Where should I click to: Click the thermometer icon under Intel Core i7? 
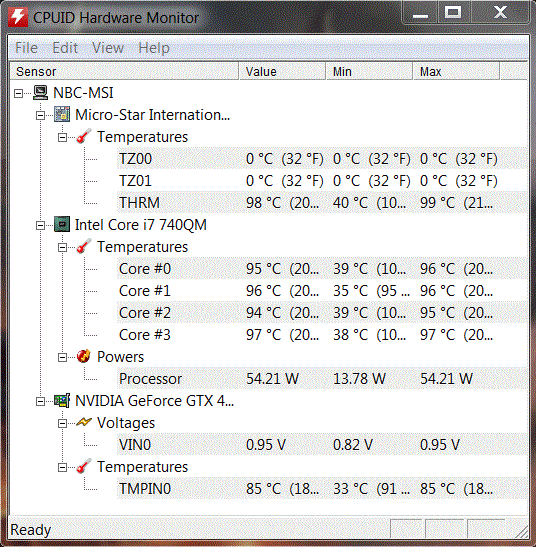[84, 246]
